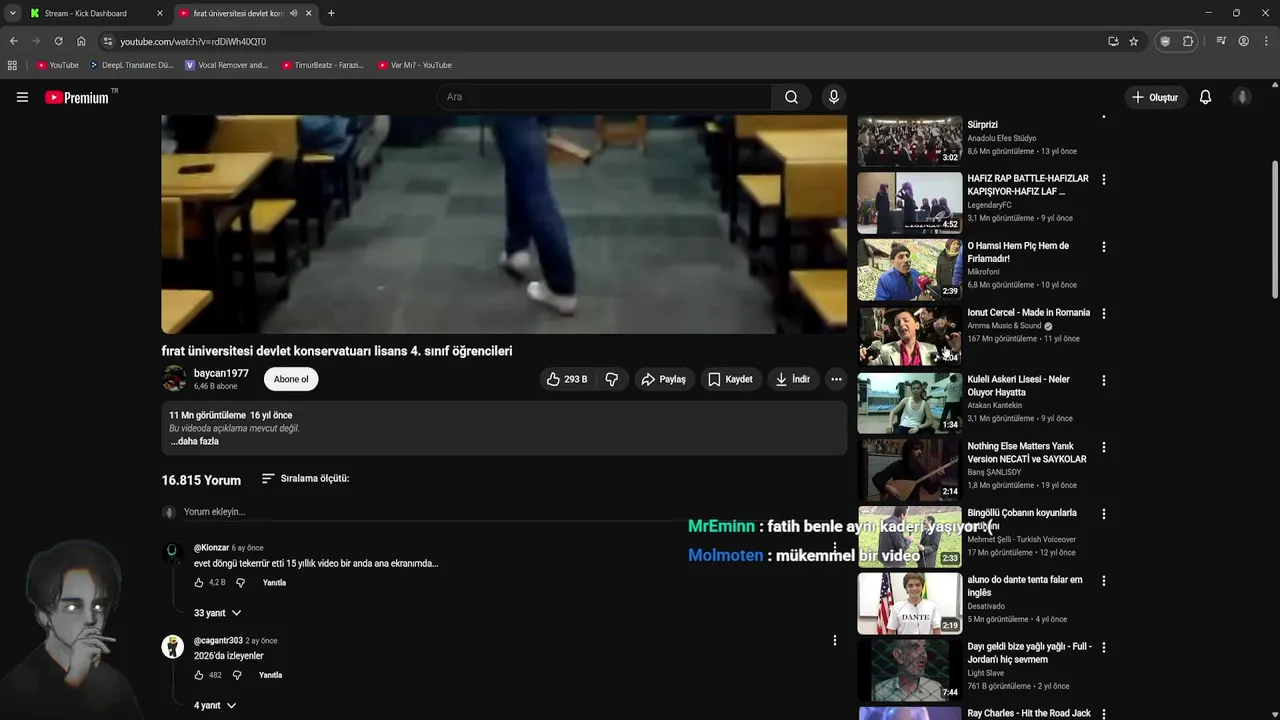Screen dimensions: 1280x720
Task: Open the Sürprizi video thumbnail
Action: click(x=909, y=141)
